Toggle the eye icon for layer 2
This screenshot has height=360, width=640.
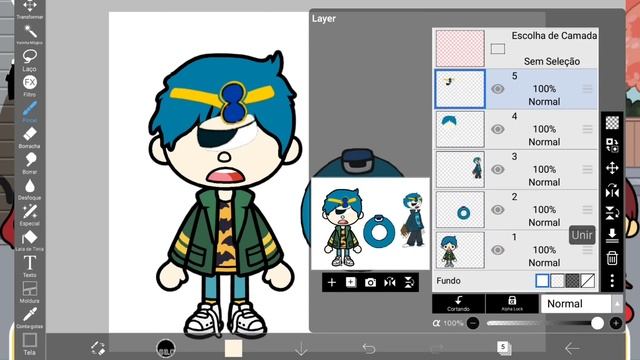pyautogui.click(x=498, y=210)
